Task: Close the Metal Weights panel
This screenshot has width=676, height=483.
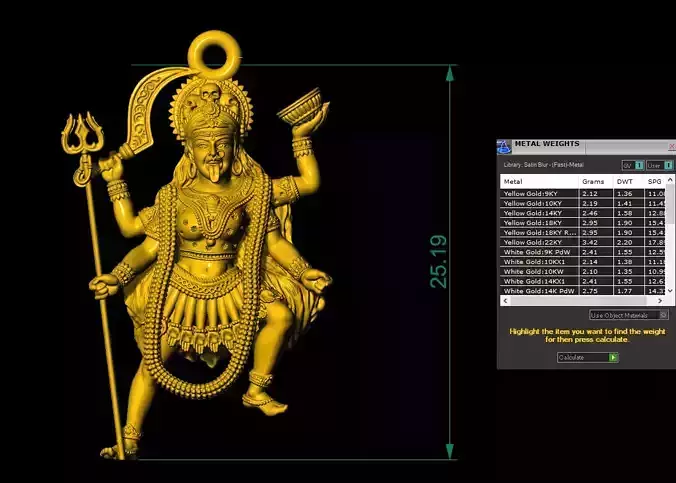Action: pos(672,147)
